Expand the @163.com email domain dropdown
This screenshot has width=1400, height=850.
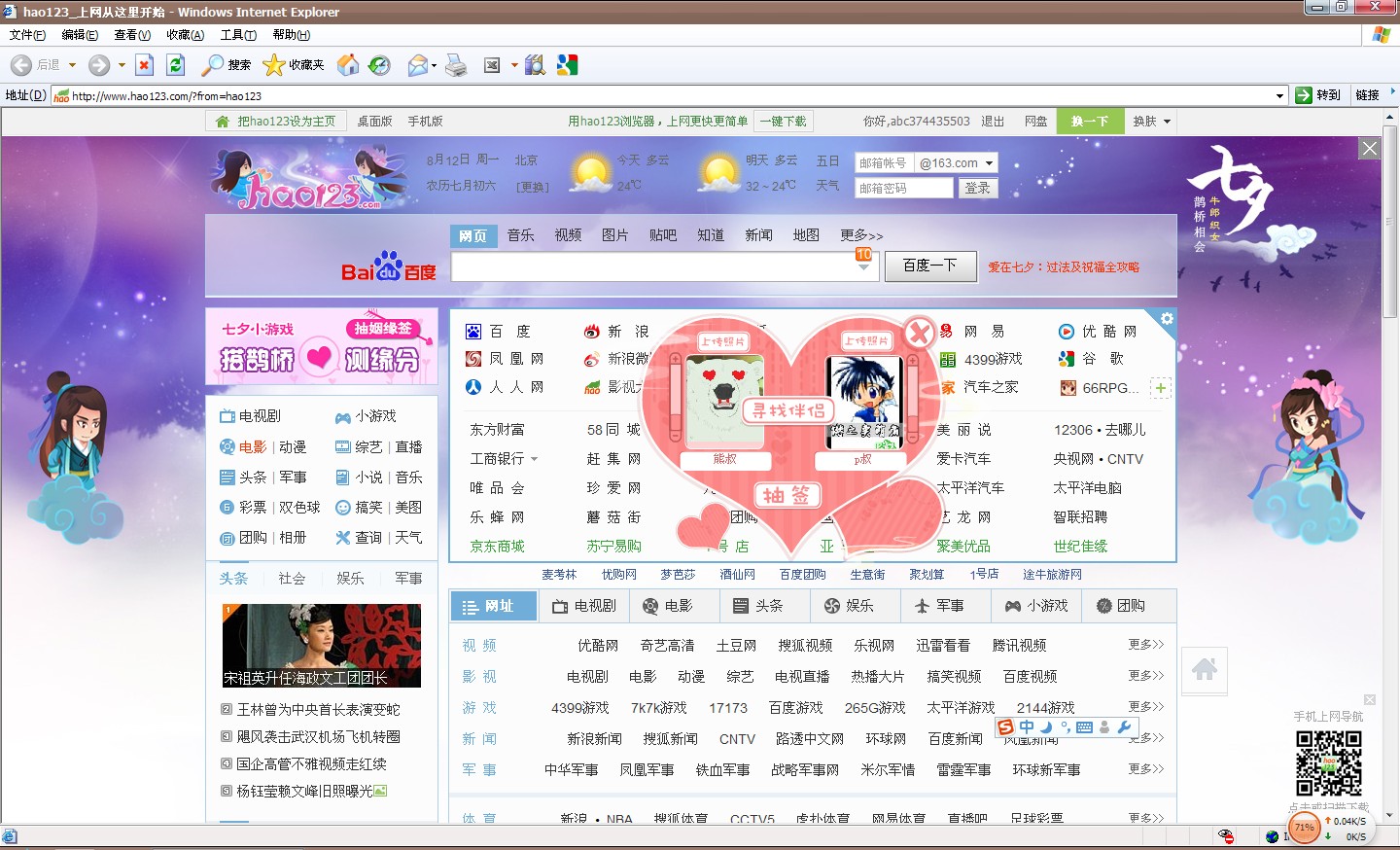990,163
